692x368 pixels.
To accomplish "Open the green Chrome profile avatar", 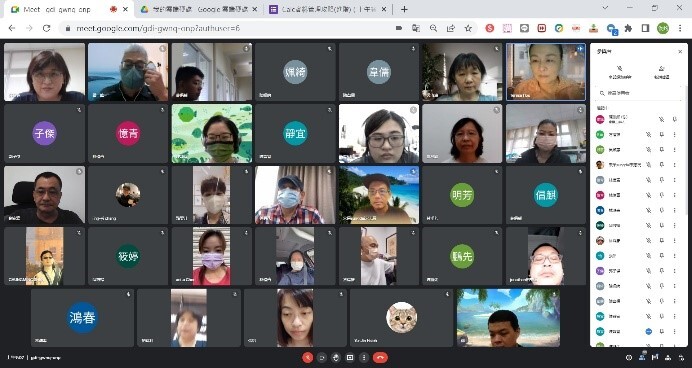I will point(663,28).
